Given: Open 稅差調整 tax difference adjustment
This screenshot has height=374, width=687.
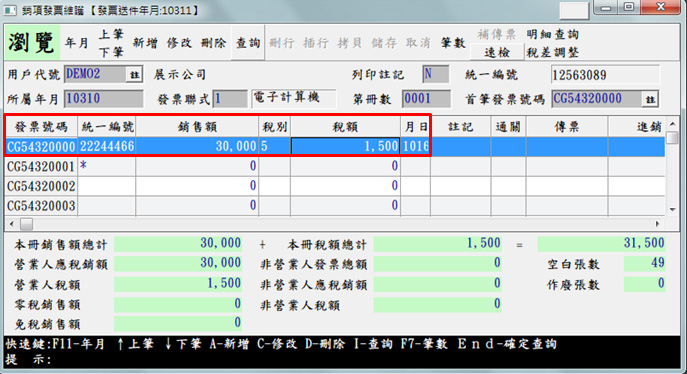Looking at the screenshot, I should point(553,53).
